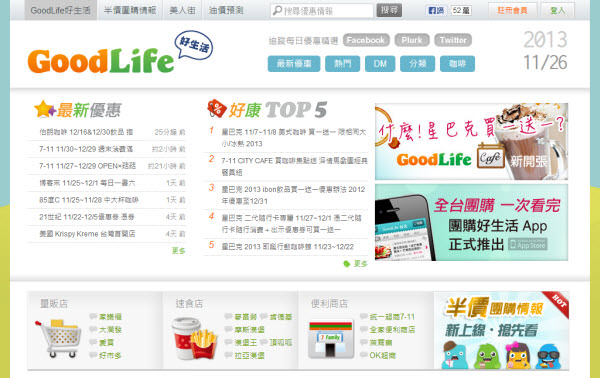Open TOP 5 item 4, 11/27~12/1 deal
The image size is (600, 378).
coord(292,224)
